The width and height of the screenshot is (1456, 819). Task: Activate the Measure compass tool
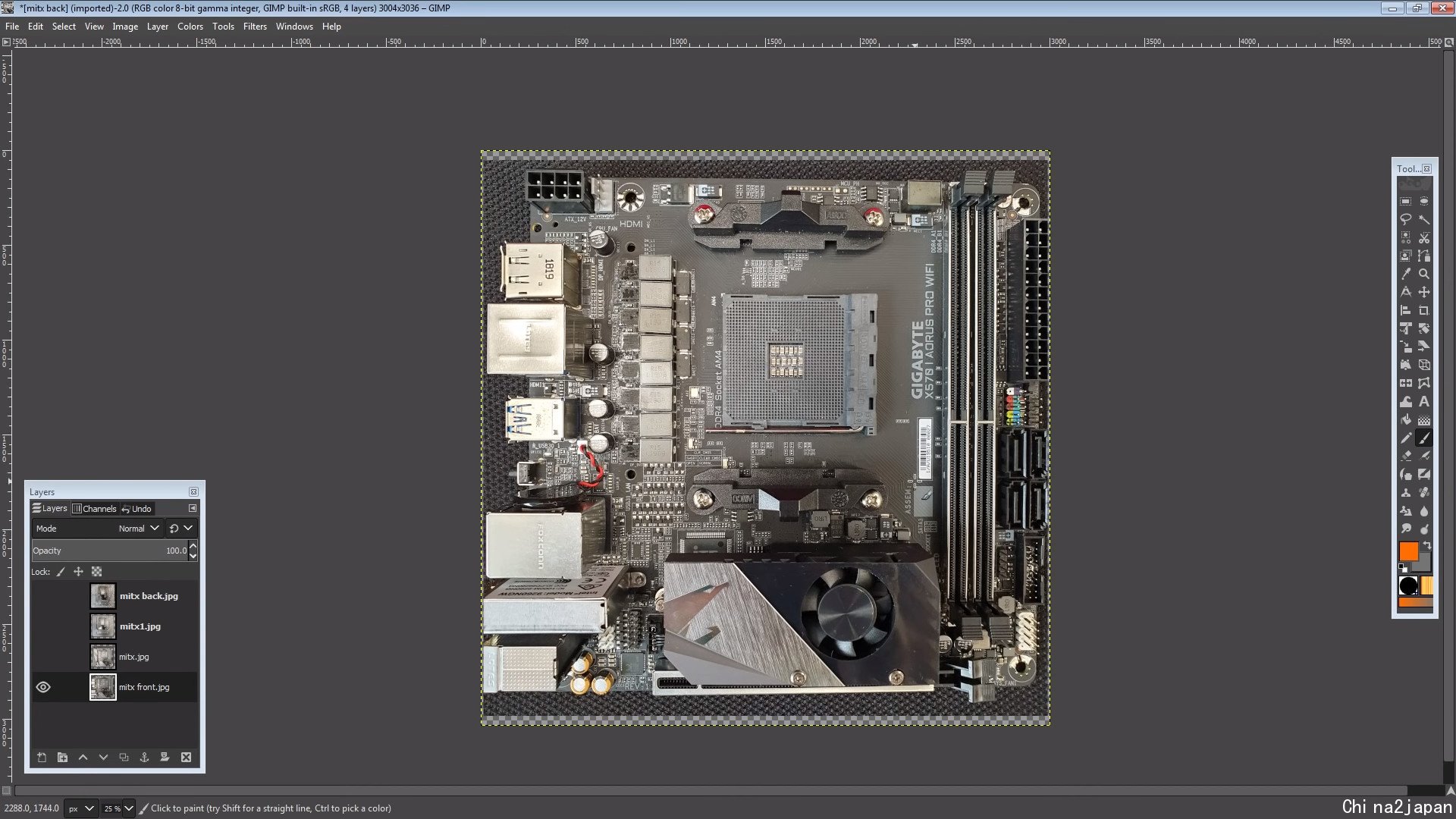(x=1405, y=292)
